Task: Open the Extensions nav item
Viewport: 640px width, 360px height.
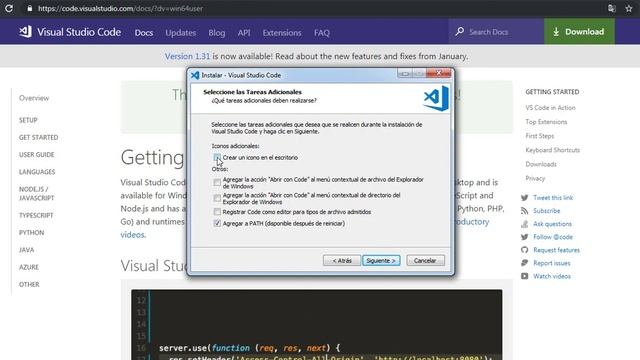Action: [282, 33]
